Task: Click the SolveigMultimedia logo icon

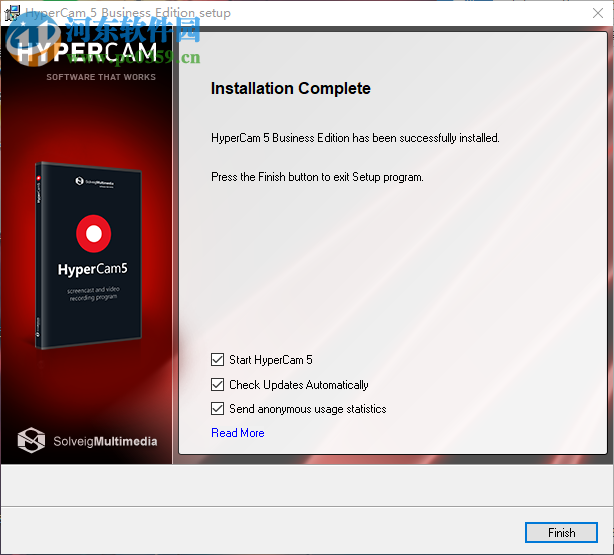Action: 31,440
